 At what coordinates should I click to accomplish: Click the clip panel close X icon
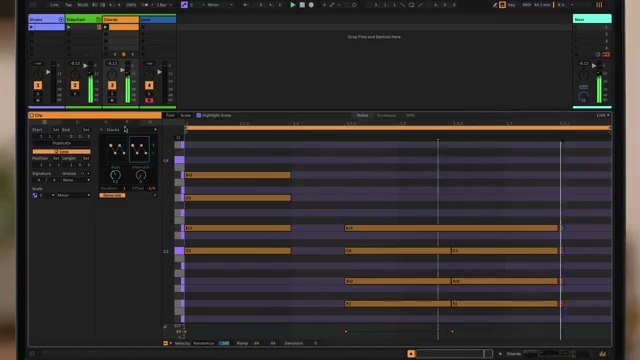(x=150, y=122)
